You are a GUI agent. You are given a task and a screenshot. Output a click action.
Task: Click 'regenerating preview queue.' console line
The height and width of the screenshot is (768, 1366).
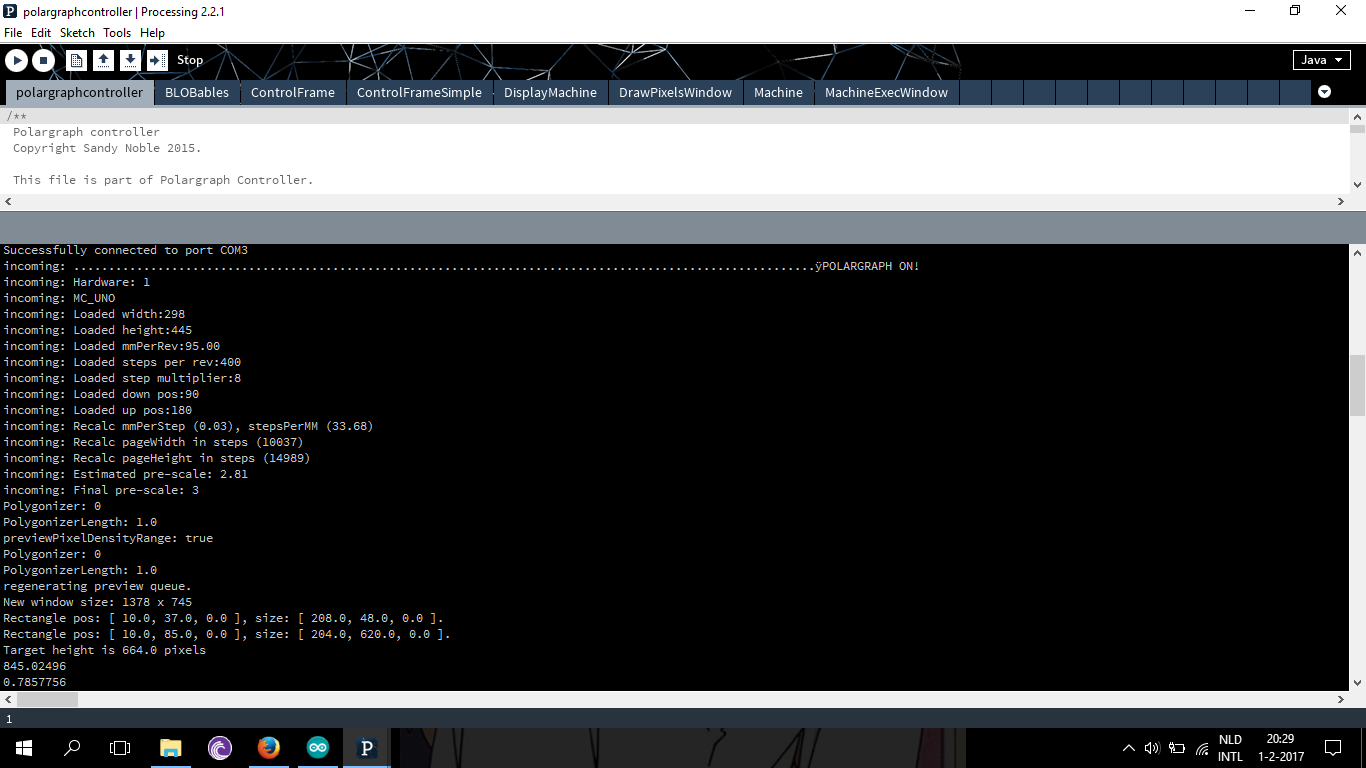point(97,586)
